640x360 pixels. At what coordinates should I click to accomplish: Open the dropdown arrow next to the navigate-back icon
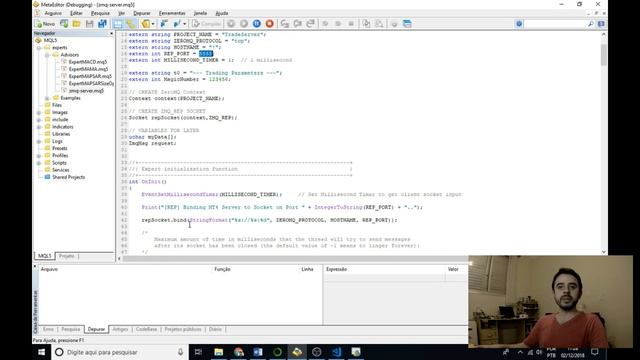pos(153,24)
